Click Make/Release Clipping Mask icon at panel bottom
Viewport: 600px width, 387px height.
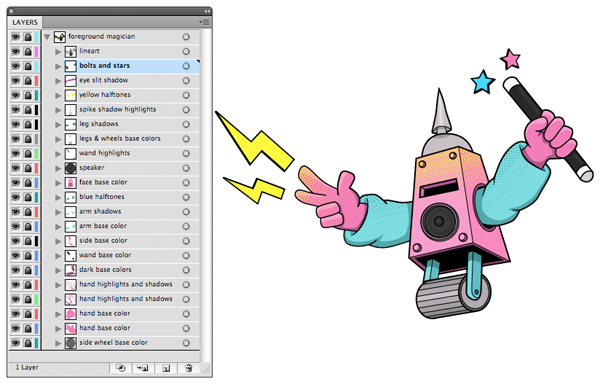[x=121, y=368]
